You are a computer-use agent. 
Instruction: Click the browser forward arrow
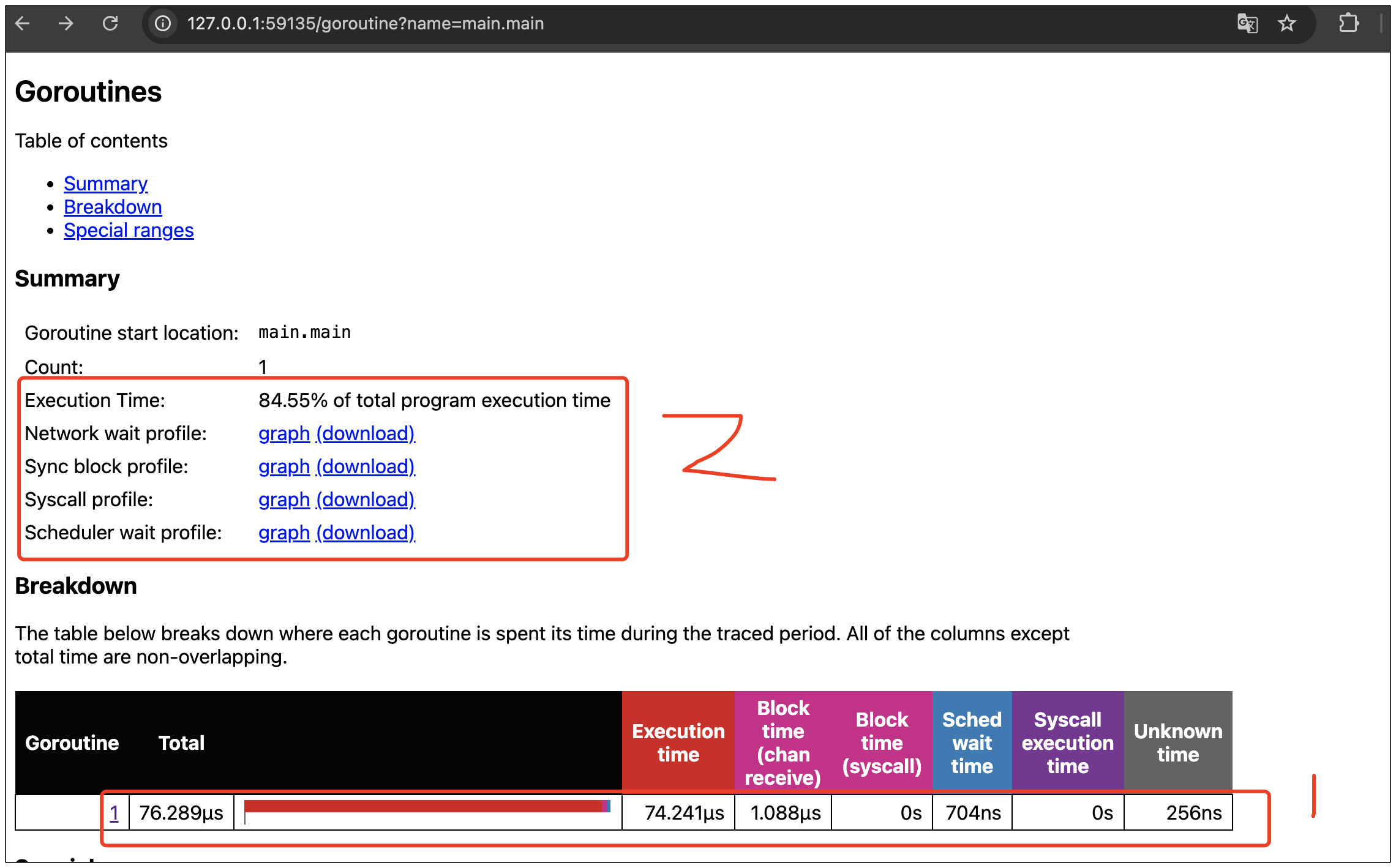66,23
